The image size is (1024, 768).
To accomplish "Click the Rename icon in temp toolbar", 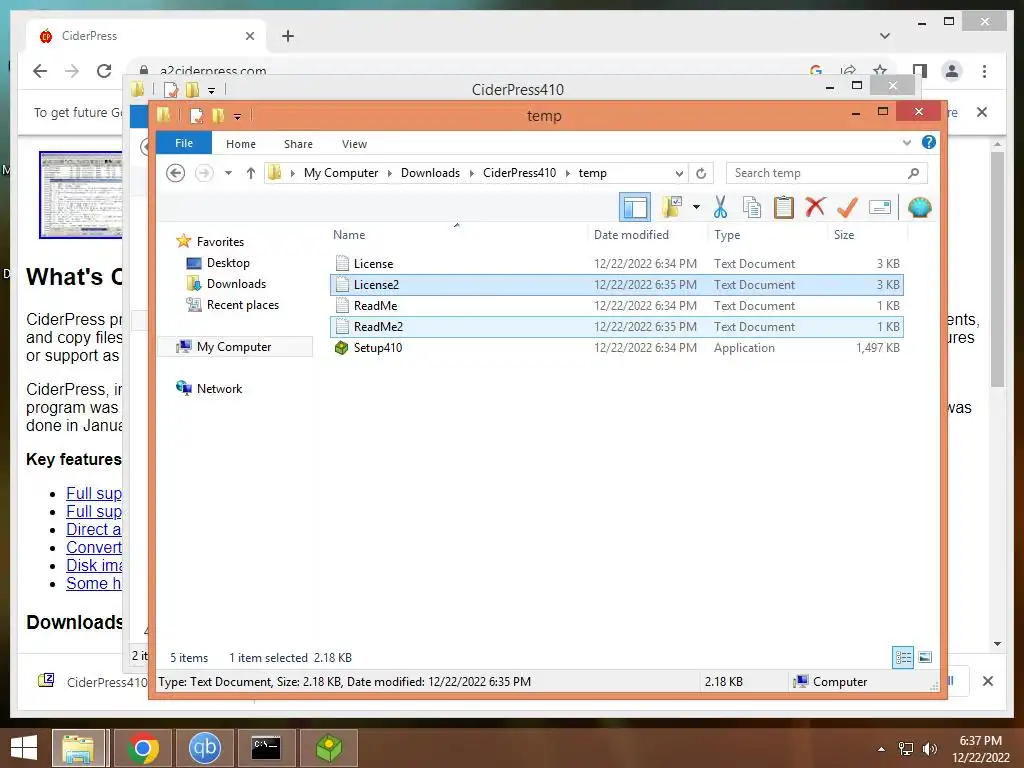I will point(880,208).
